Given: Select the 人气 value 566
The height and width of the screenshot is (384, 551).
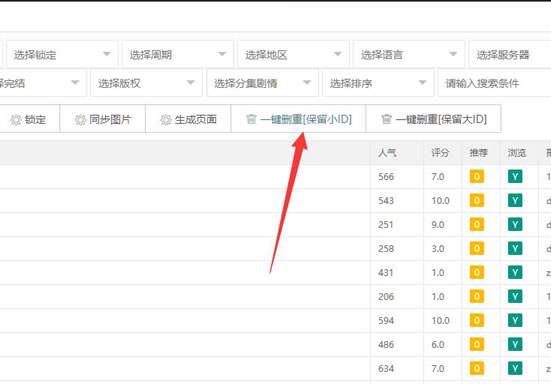Looking at the screenshot, I should 386,177.
